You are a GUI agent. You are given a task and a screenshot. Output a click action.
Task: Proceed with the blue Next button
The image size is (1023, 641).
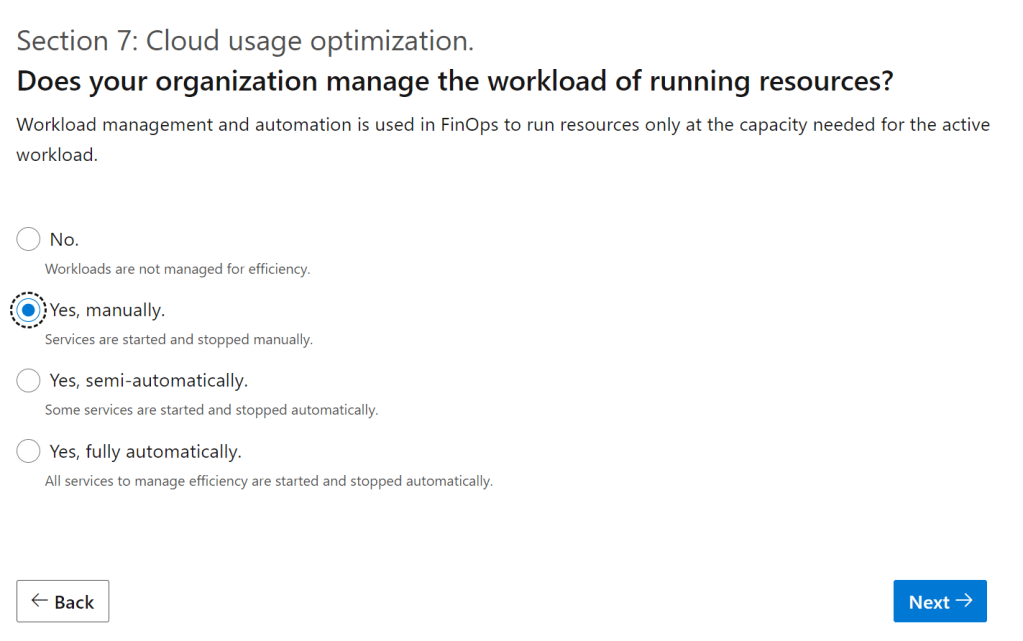(x=939, y=601)
